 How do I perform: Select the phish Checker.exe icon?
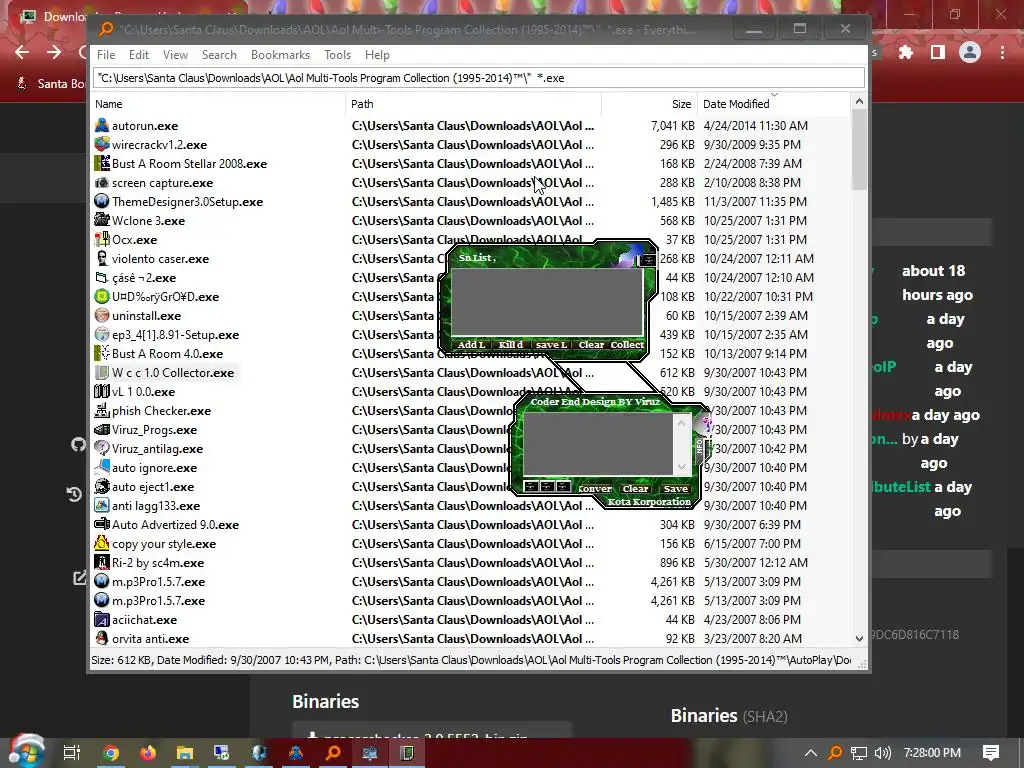101,410
